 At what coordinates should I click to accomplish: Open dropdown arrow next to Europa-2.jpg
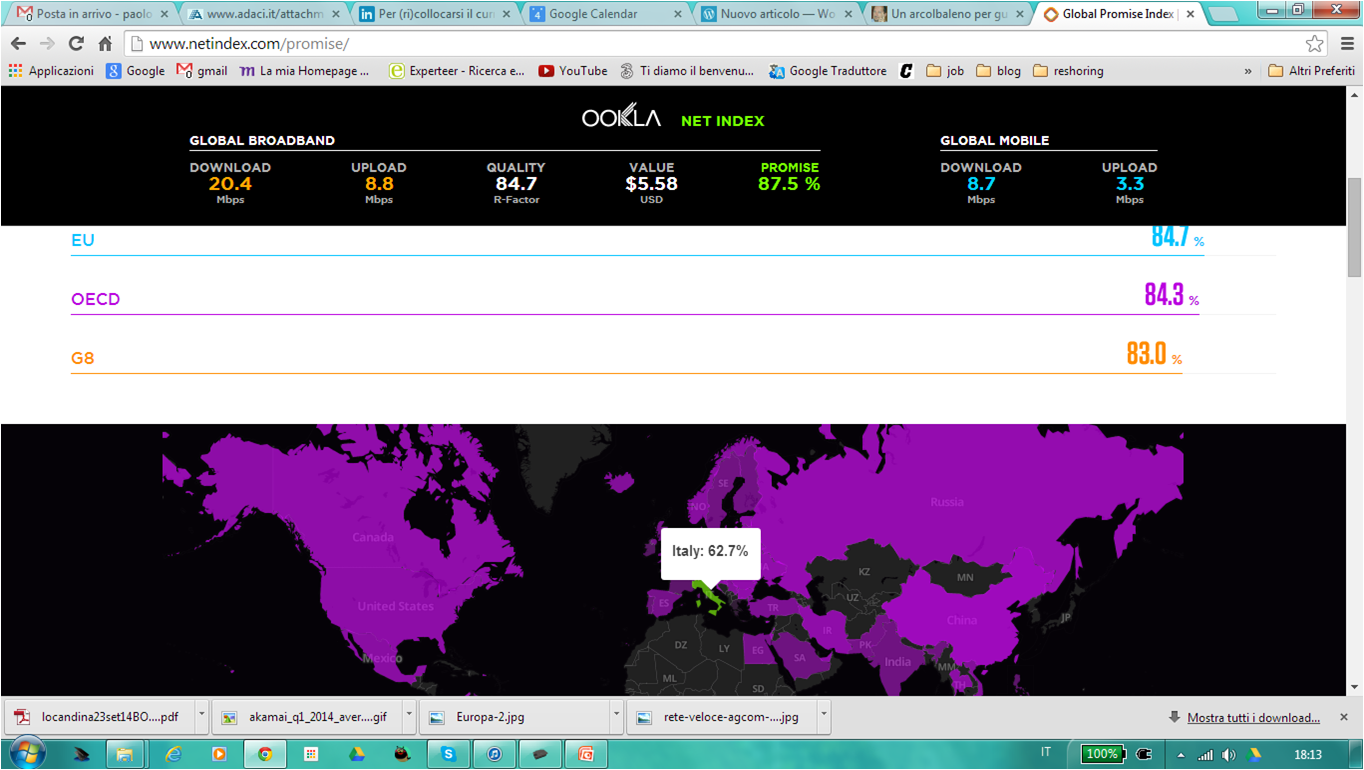(616, 716)
